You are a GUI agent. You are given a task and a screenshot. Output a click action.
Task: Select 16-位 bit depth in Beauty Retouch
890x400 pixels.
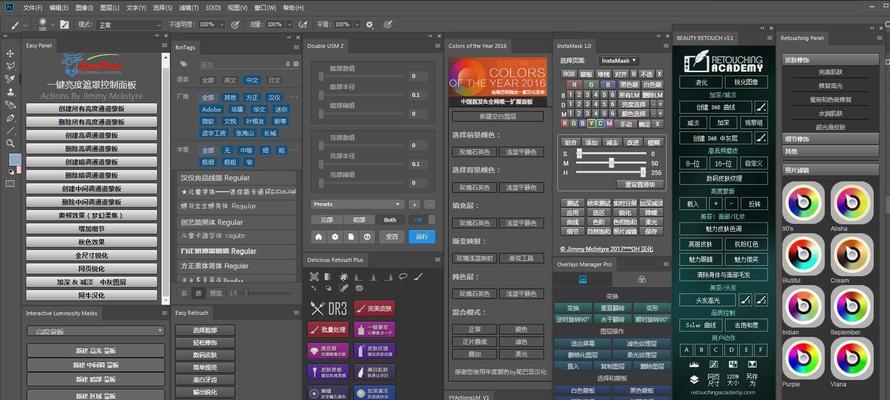723,163
